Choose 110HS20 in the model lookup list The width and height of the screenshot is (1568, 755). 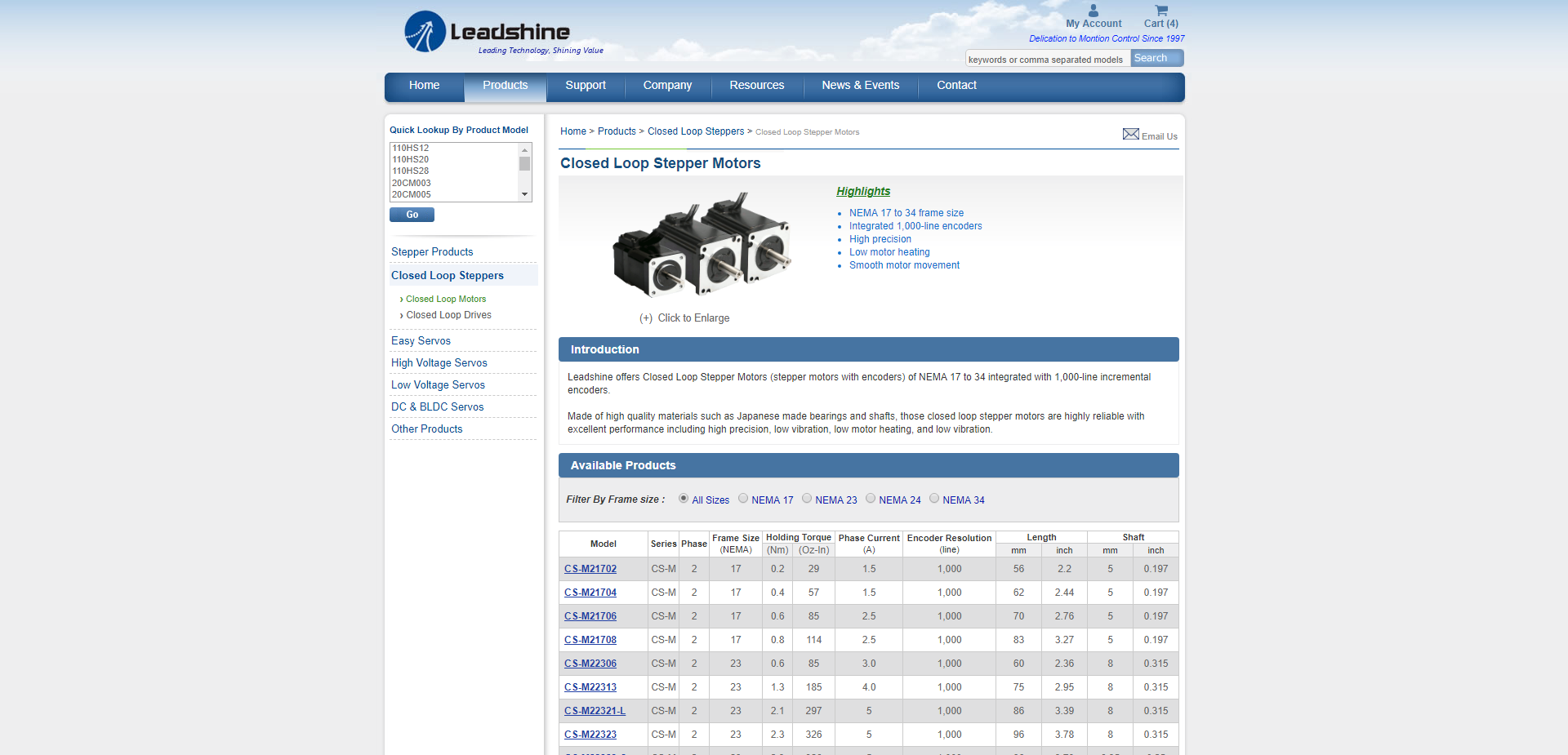454,160
